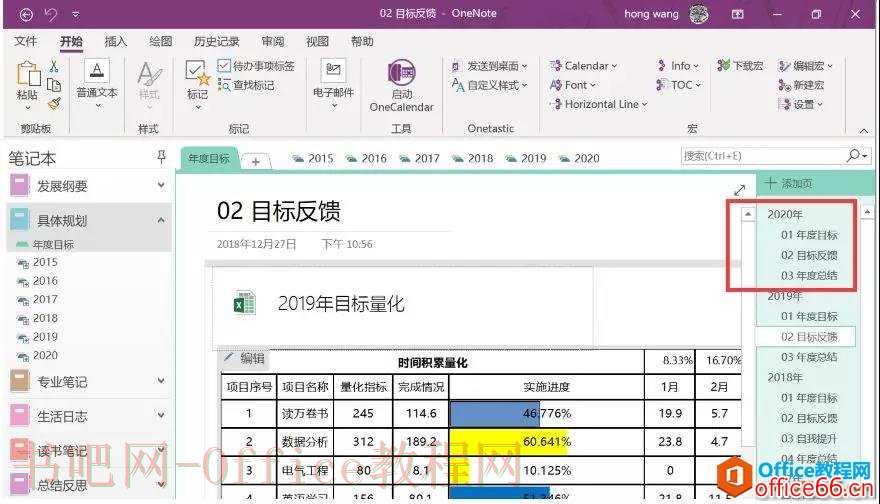Click the Paste clipboard icon
This screenshot has width=880, height=504.
coord(28,75)
